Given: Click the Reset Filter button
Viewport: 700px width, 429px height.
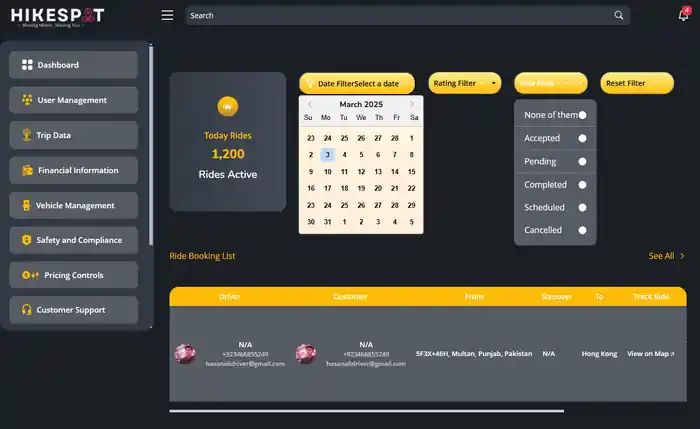Looking at the screenshot, I should point(637,83).
